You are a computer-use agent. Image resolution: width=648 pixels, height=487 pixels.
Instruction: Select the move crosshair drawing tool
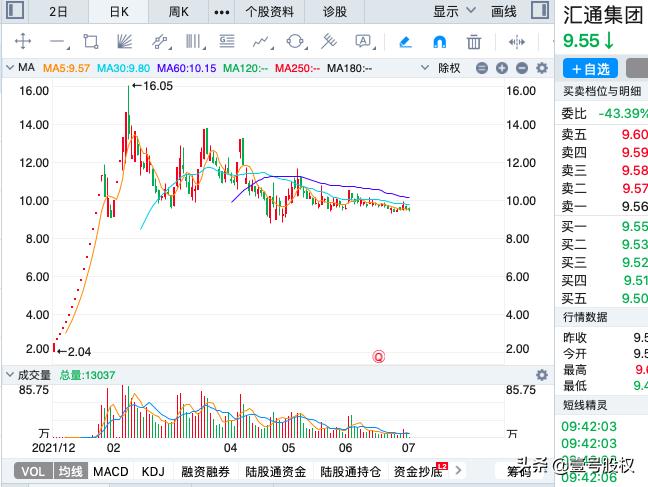point(23,42)
